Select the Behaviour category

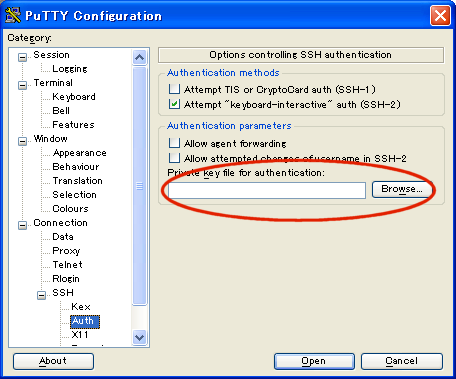coord(76,167)
